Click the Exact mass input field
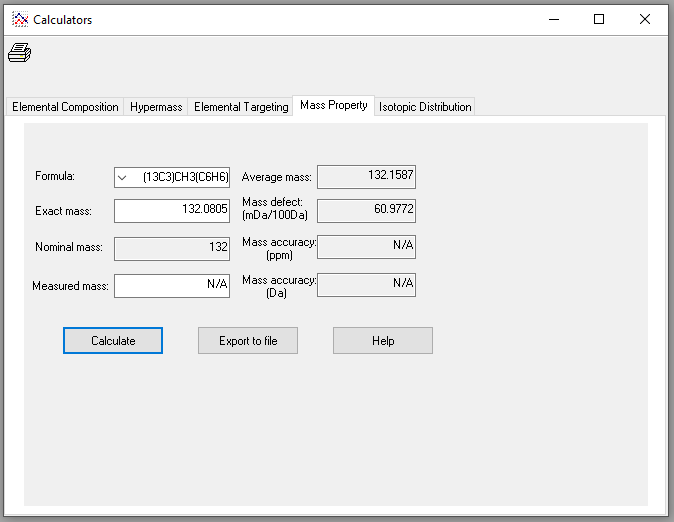 [172, 210]
